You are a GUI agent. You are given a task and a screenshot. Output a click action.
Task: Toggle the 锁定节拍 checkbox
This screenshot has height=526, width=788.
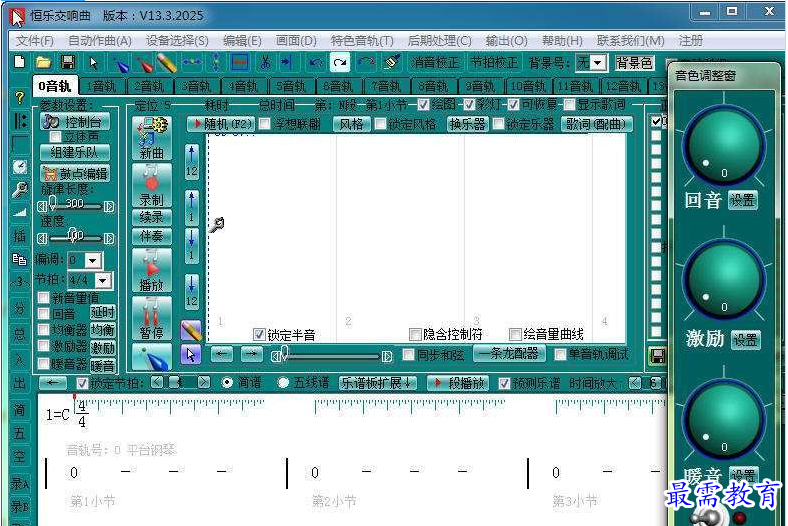(x=82, y=383)
